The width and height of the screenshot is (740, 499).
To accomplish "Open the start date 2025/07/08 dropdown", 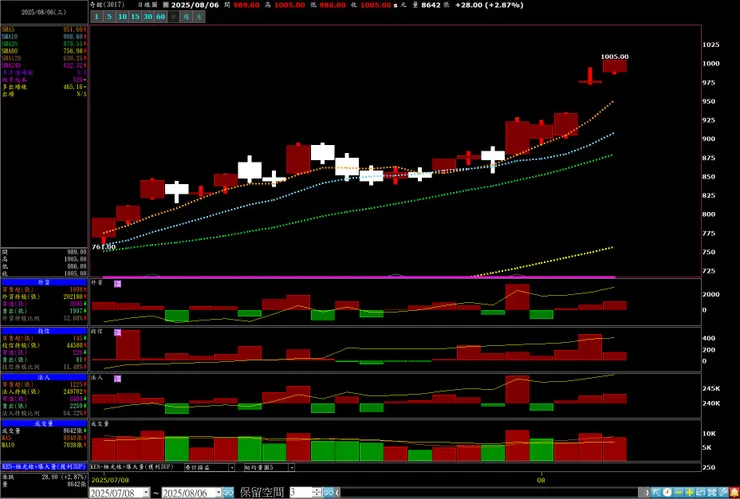I will [x=146, y=493].
